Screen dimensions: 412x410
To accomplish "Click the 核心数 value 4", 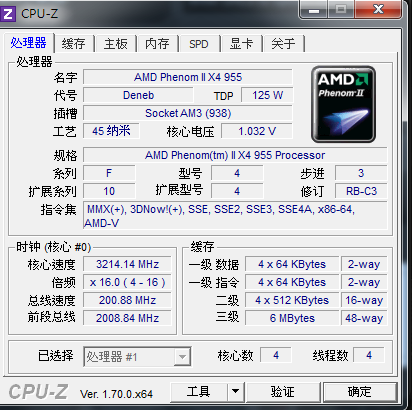I will tap(276, 355).
